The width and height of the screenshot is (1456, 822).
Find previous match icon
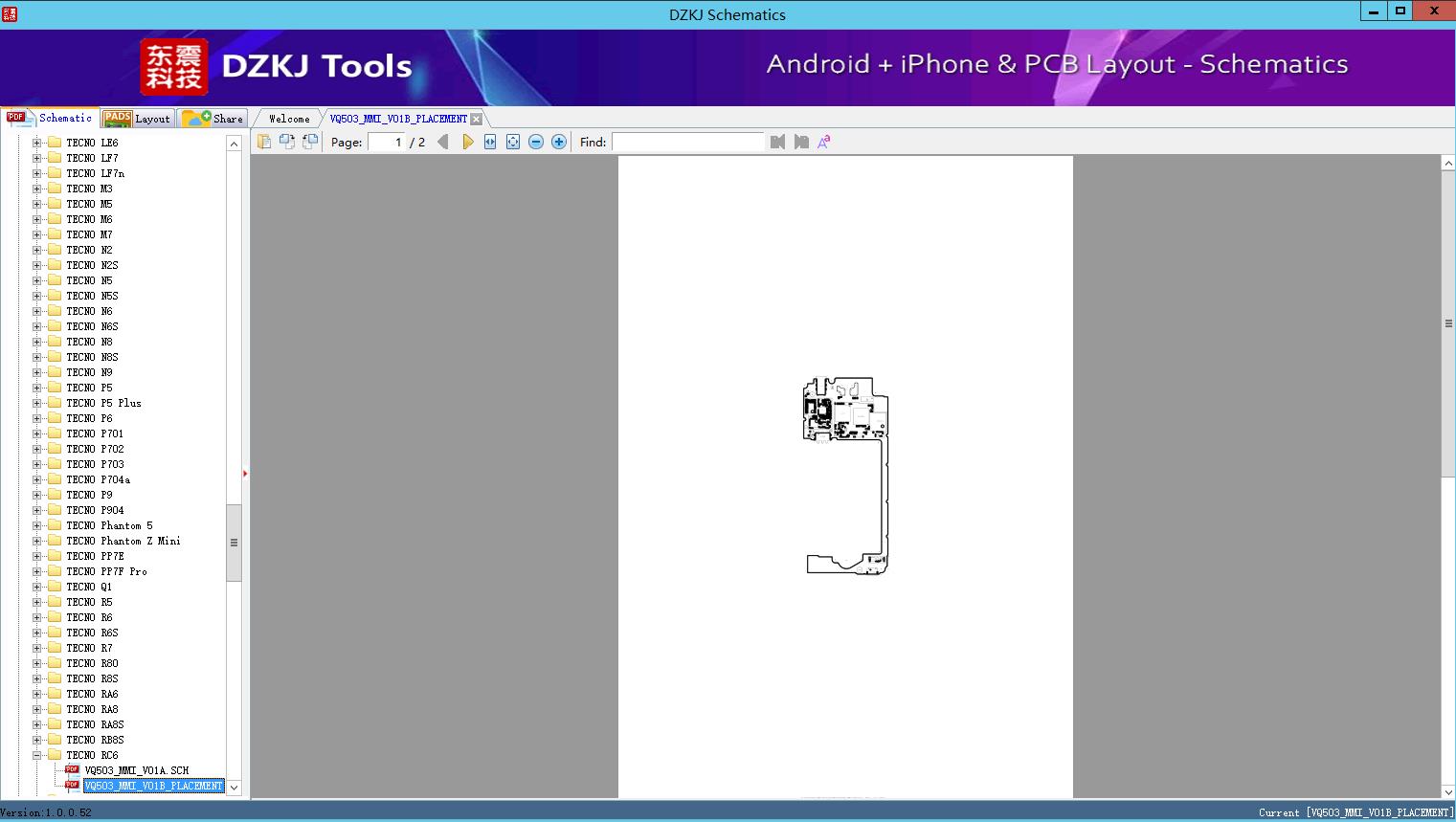pyautogui.click(x=777, y=142)
